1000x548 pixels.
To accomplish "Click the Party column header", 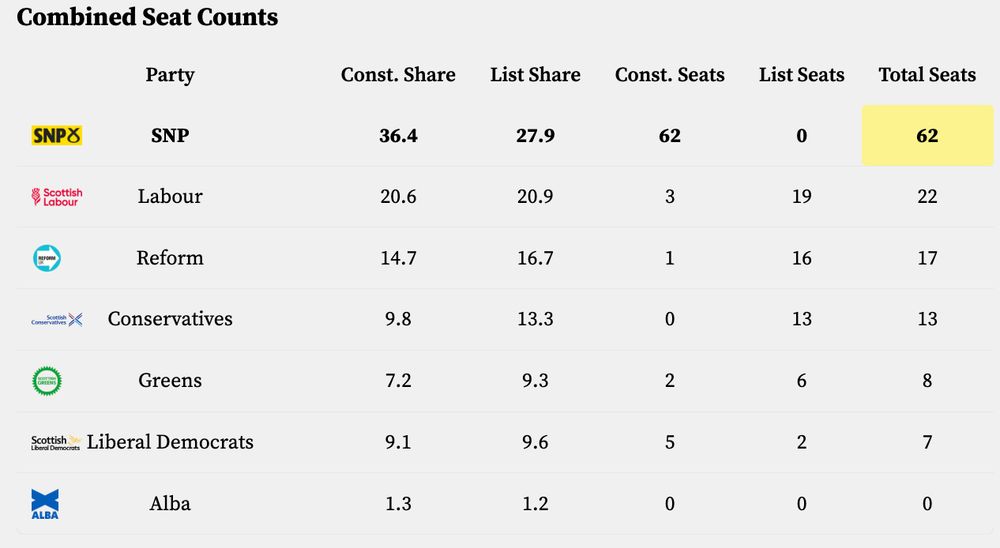I will tap(170, 75).
